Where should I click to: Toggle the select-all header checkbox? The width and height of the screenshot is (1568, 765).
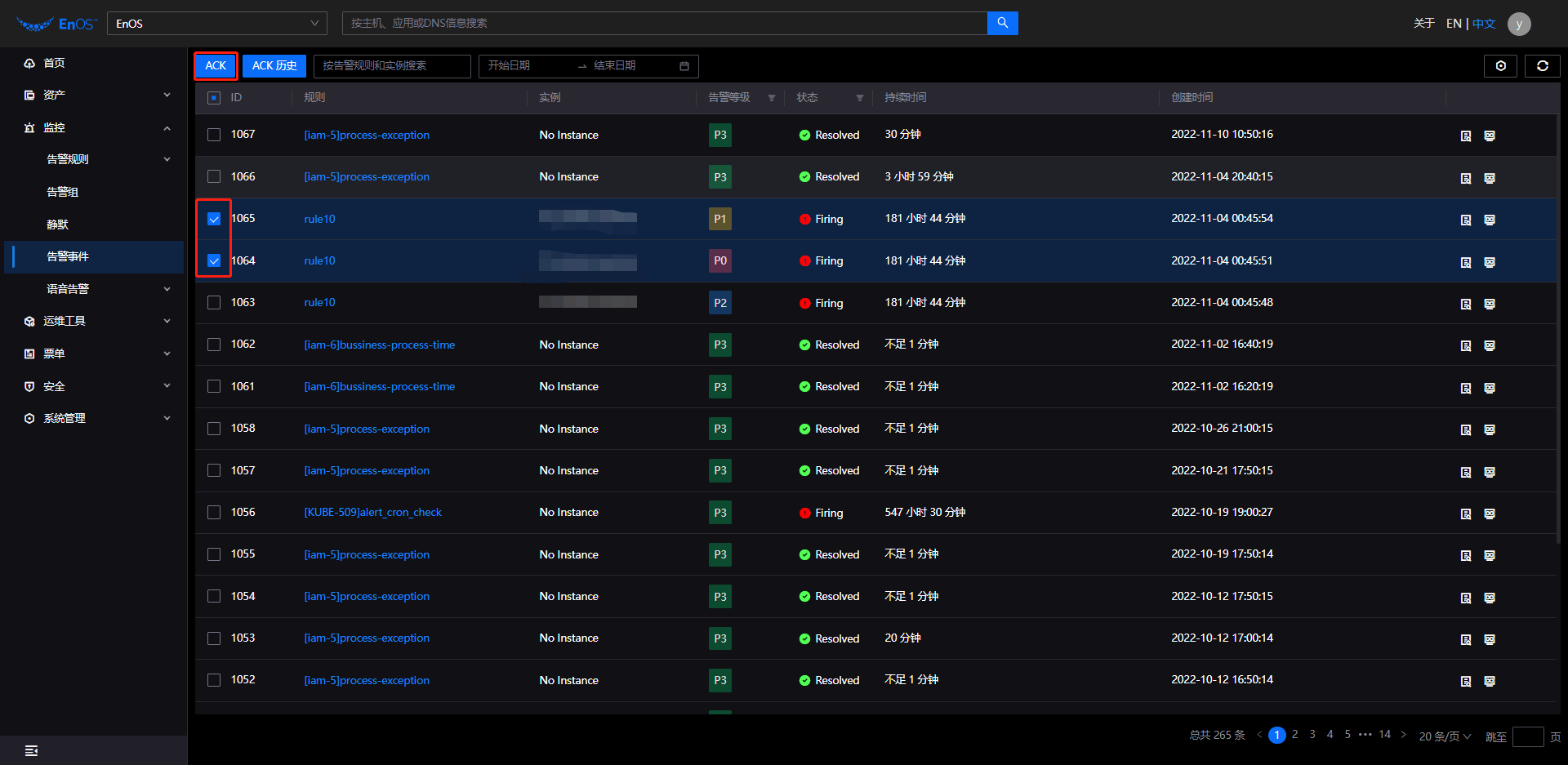214,98
